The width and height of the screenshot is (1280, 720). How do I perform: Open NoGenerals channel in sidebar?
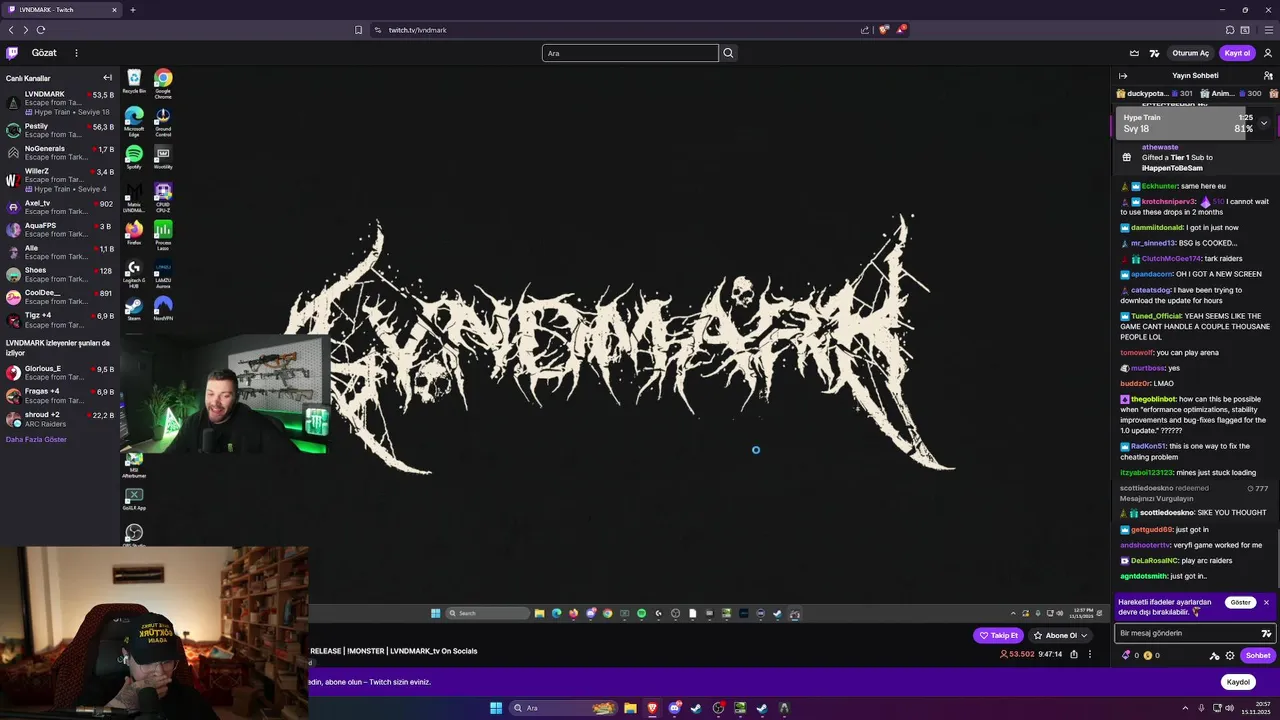click(60, 153)
